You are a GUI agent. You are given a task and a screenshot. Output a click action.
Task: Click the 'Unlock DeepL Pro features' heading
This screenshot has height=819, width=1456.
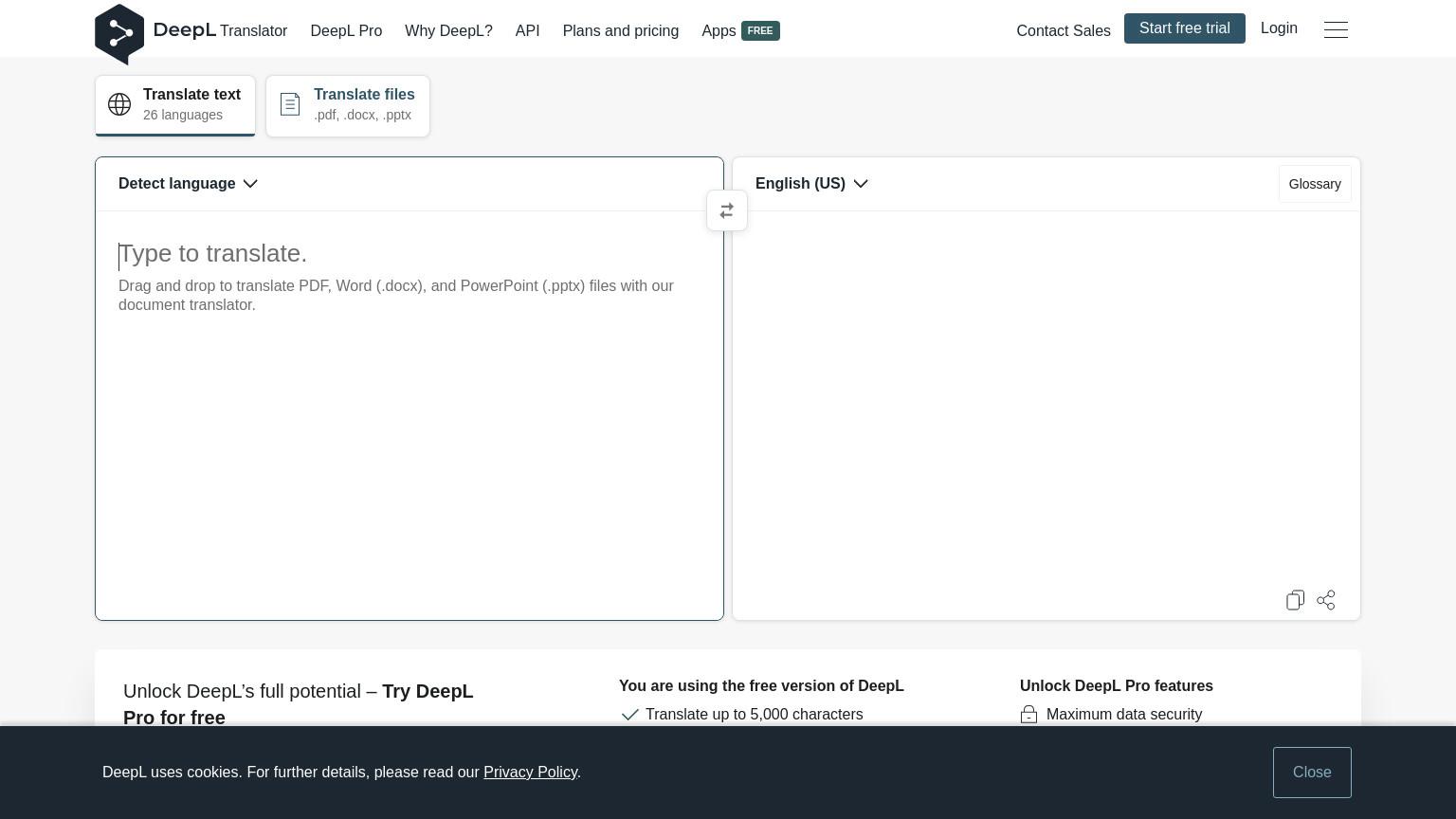tap(1117, 686)
